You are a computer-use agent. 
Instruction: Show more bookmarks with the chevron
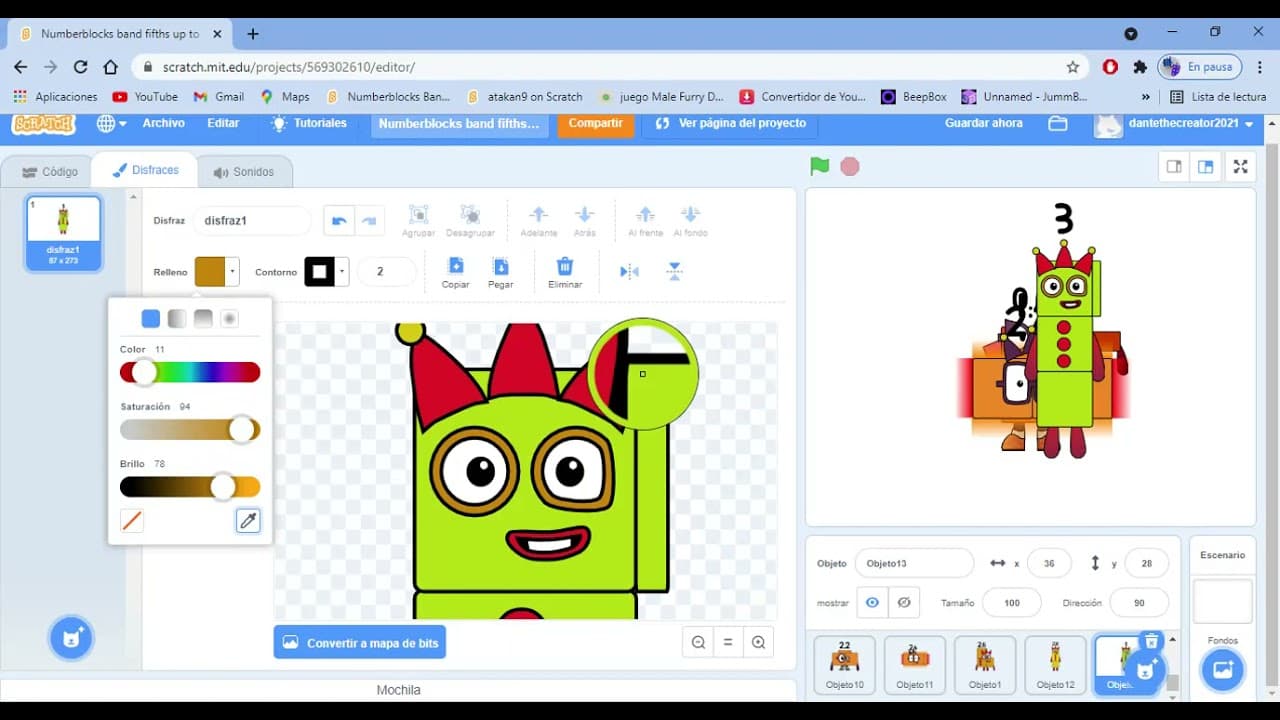[x=1146, y=97]
